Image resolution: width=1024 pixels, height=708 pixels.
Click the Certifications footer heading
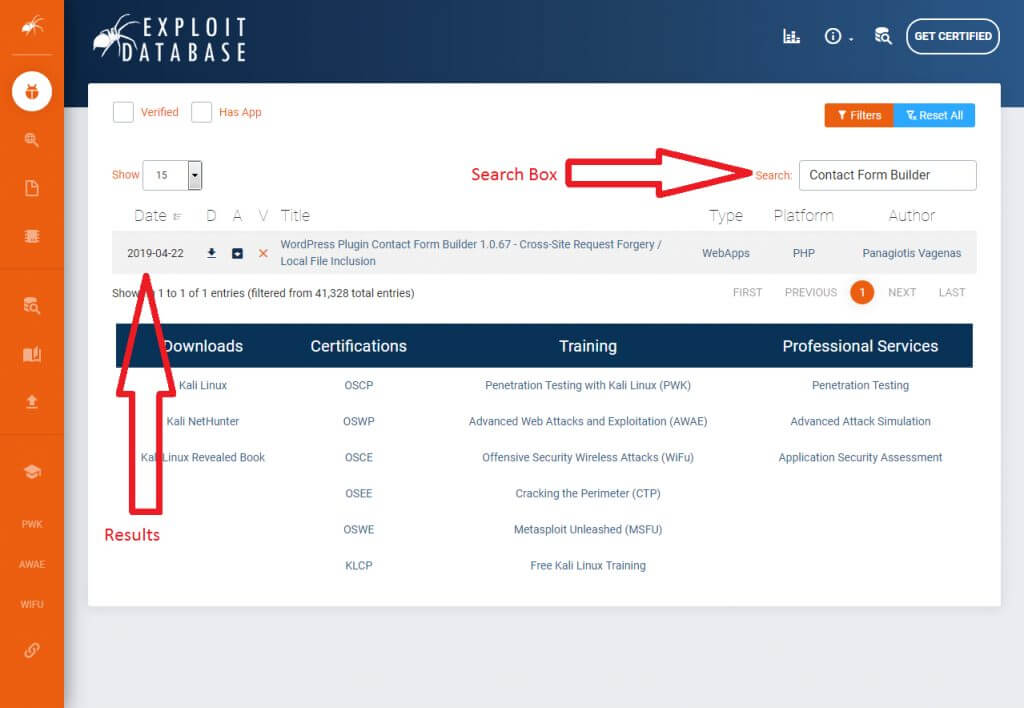359,346
